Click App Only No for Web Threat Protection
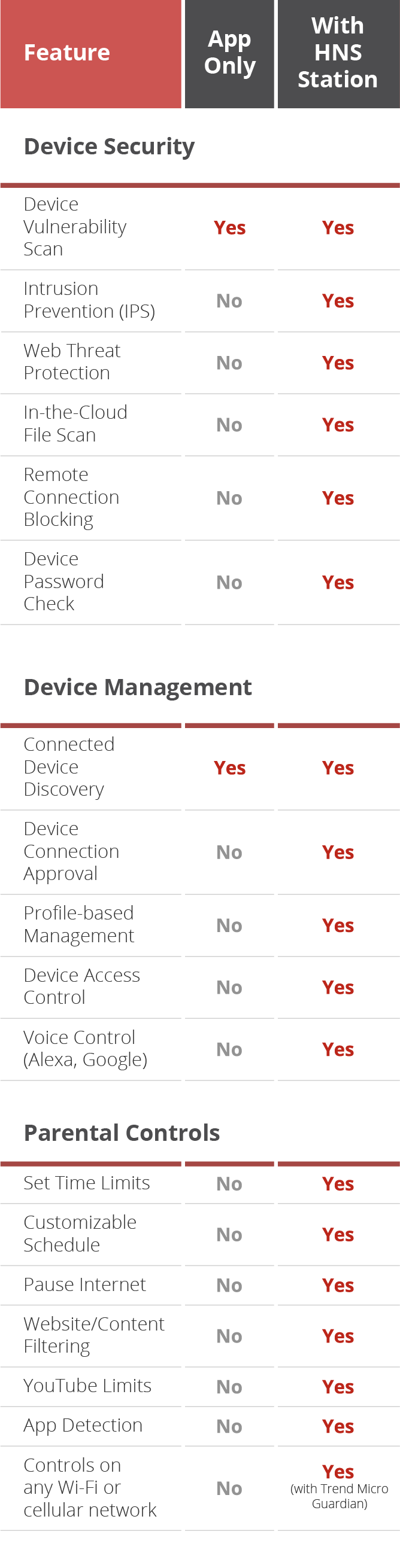This screenshot has height=1568, width=400. click(x=229, y=363)
